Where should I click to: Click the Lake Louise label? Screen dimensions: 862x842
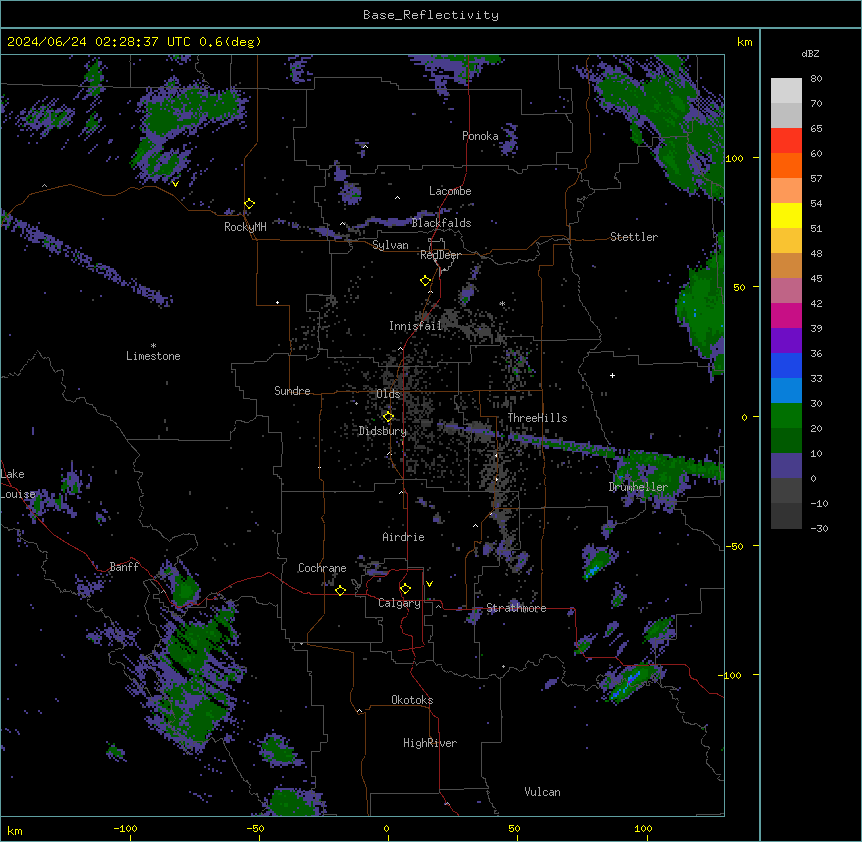pos(16,484)
